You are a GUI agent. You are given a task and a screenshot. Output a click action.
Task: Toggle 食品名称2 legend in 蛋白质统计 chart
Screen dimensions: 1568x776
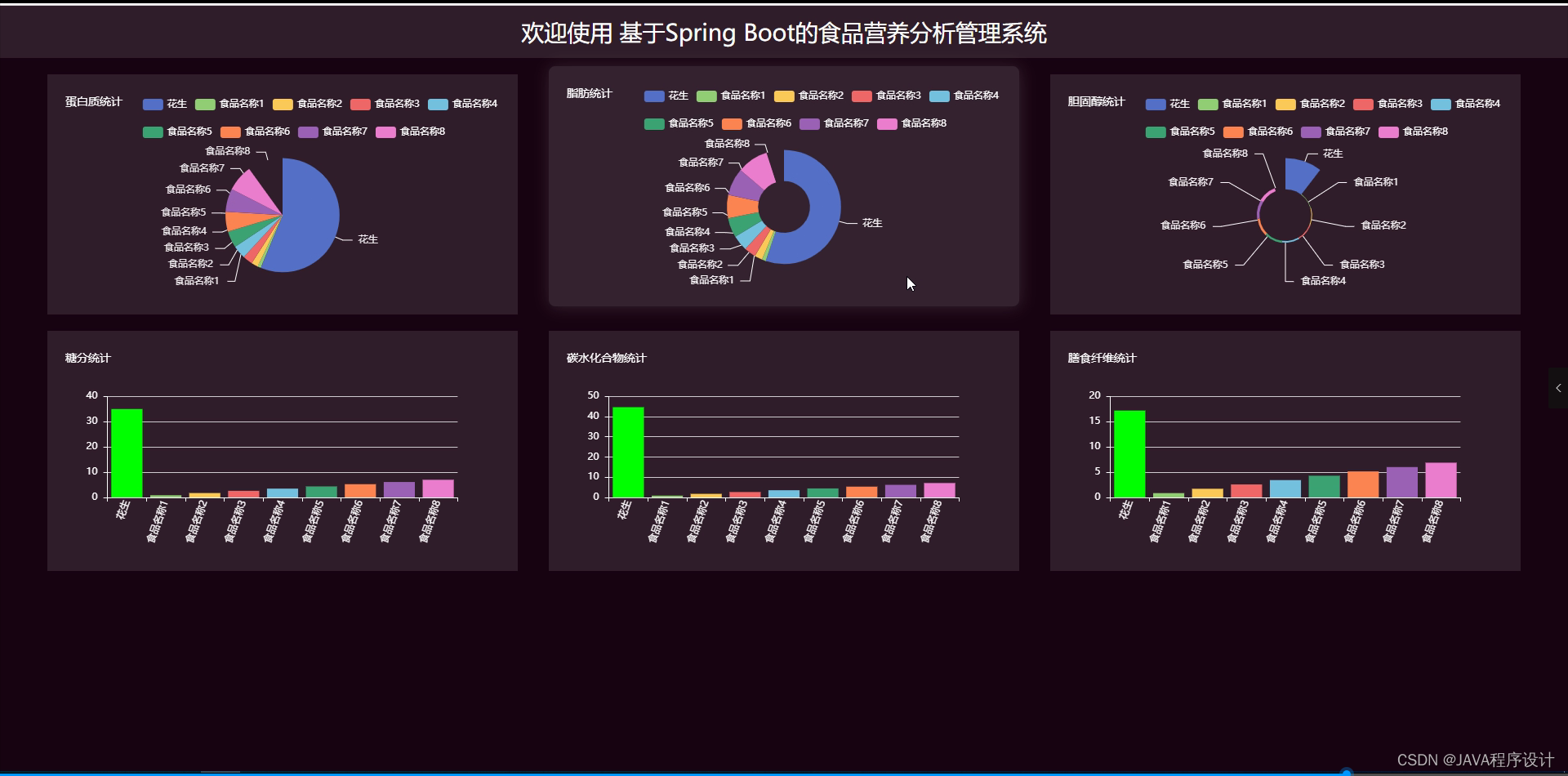pos(307,104)
